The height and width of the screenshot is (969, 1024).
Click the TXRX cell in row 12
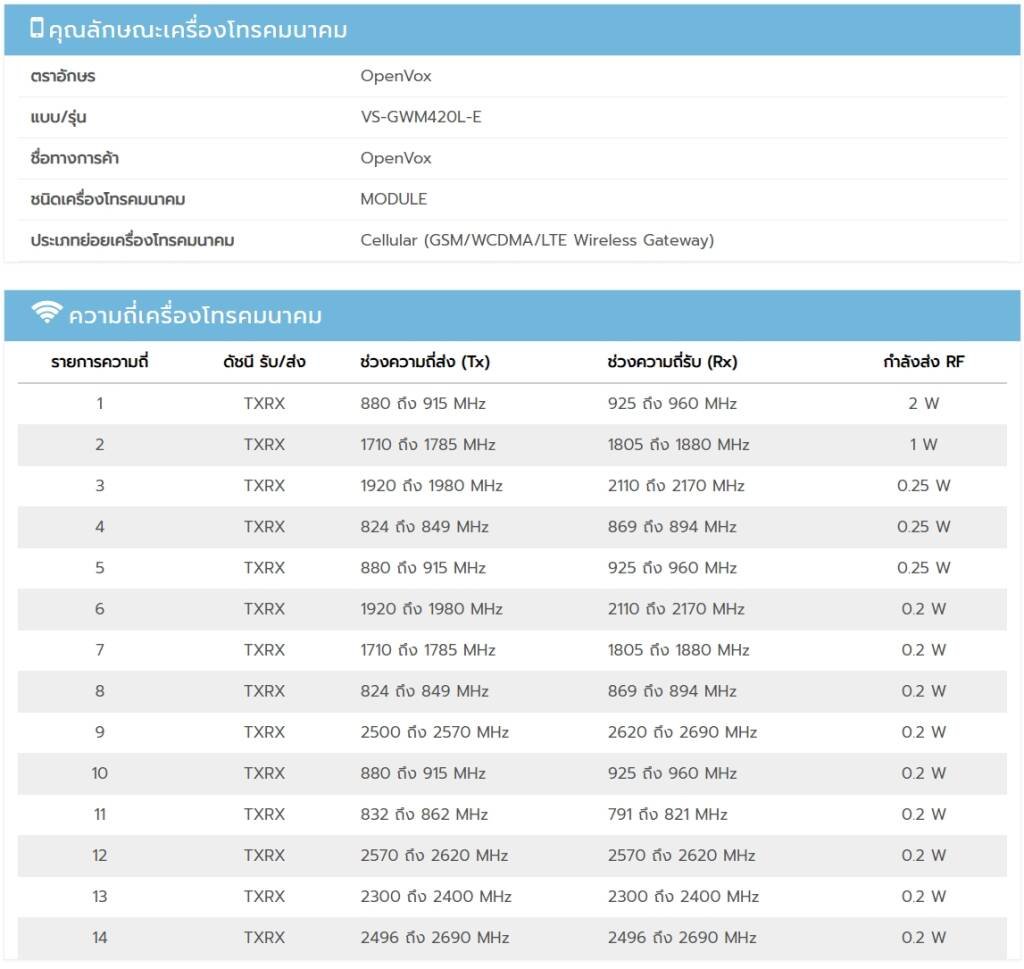(x=264, y=855)
